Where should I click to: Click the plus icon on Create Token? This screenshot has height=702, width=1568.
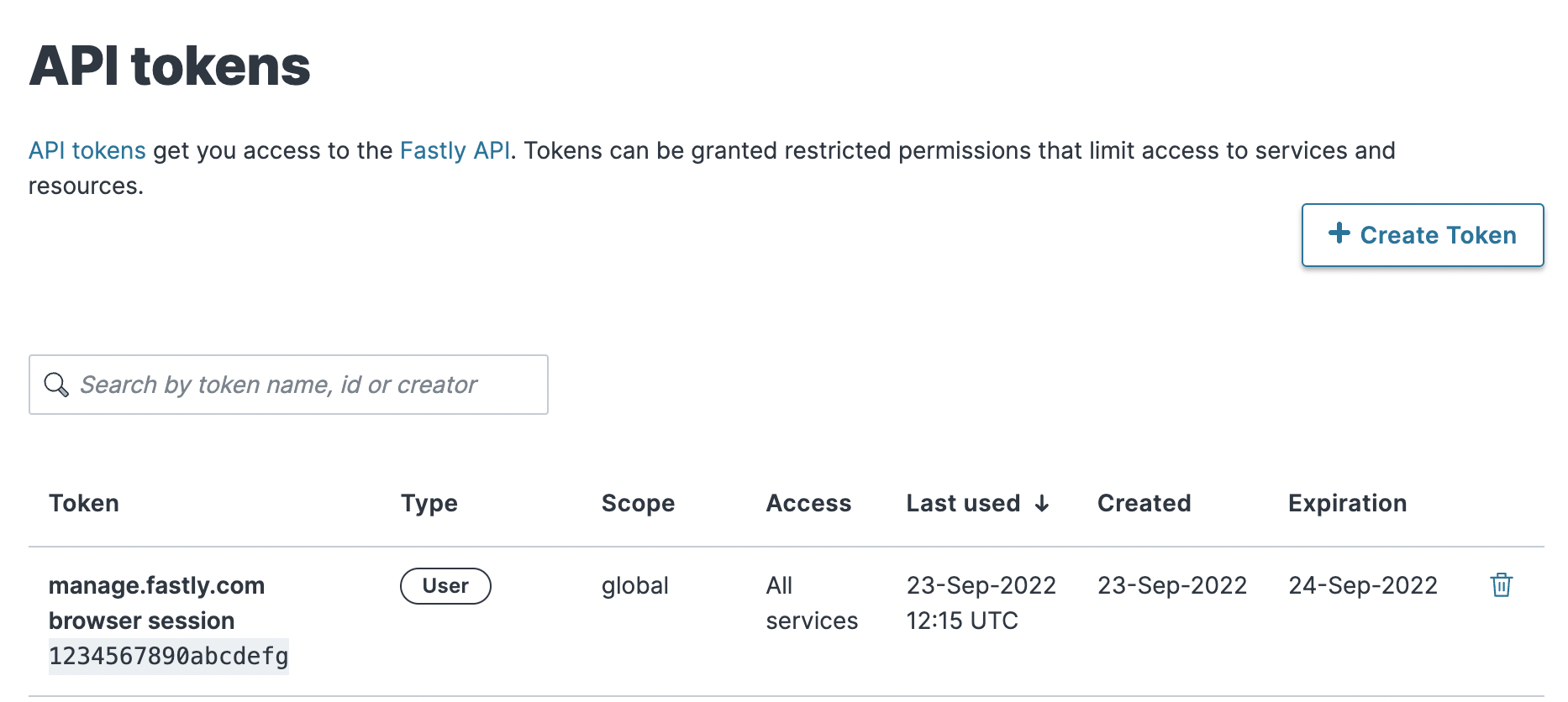[1339, 234]
